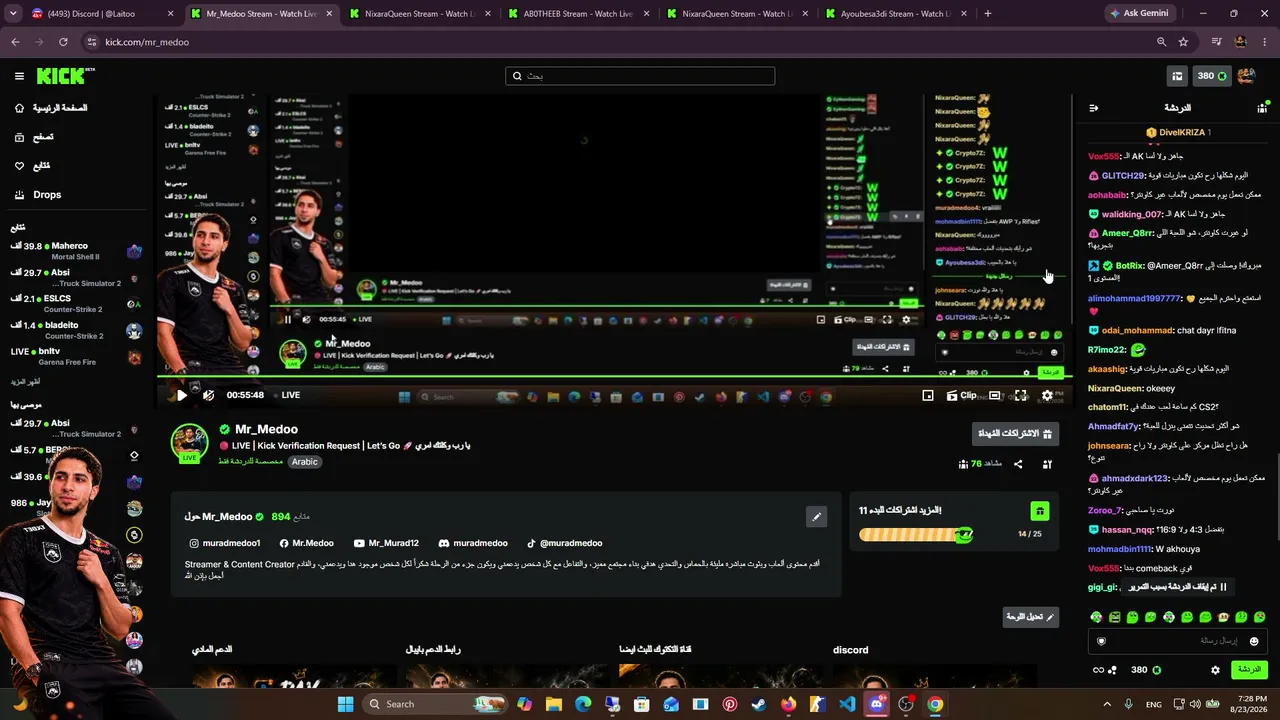The height and width of the screenshot is (720, 1280).
Task: Select the Arabic language tag
Action: (305, 462)
